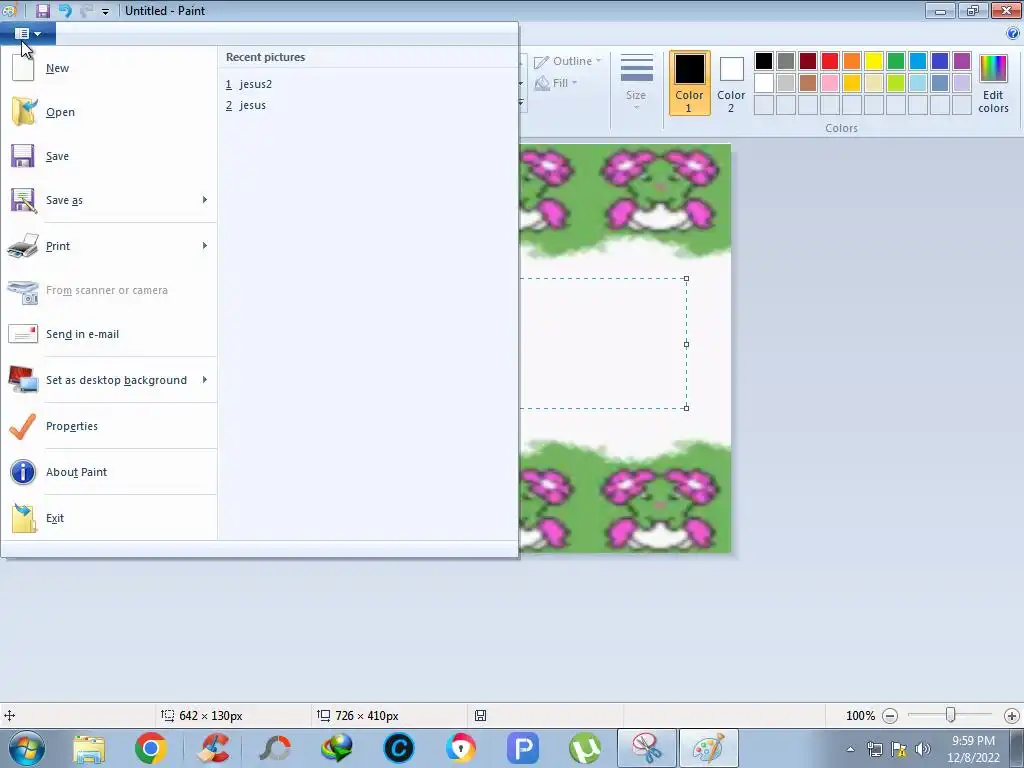Click the network tray icon
Image resolution: width=1024 pixels, height=768 pixels.
click(874, 749)
